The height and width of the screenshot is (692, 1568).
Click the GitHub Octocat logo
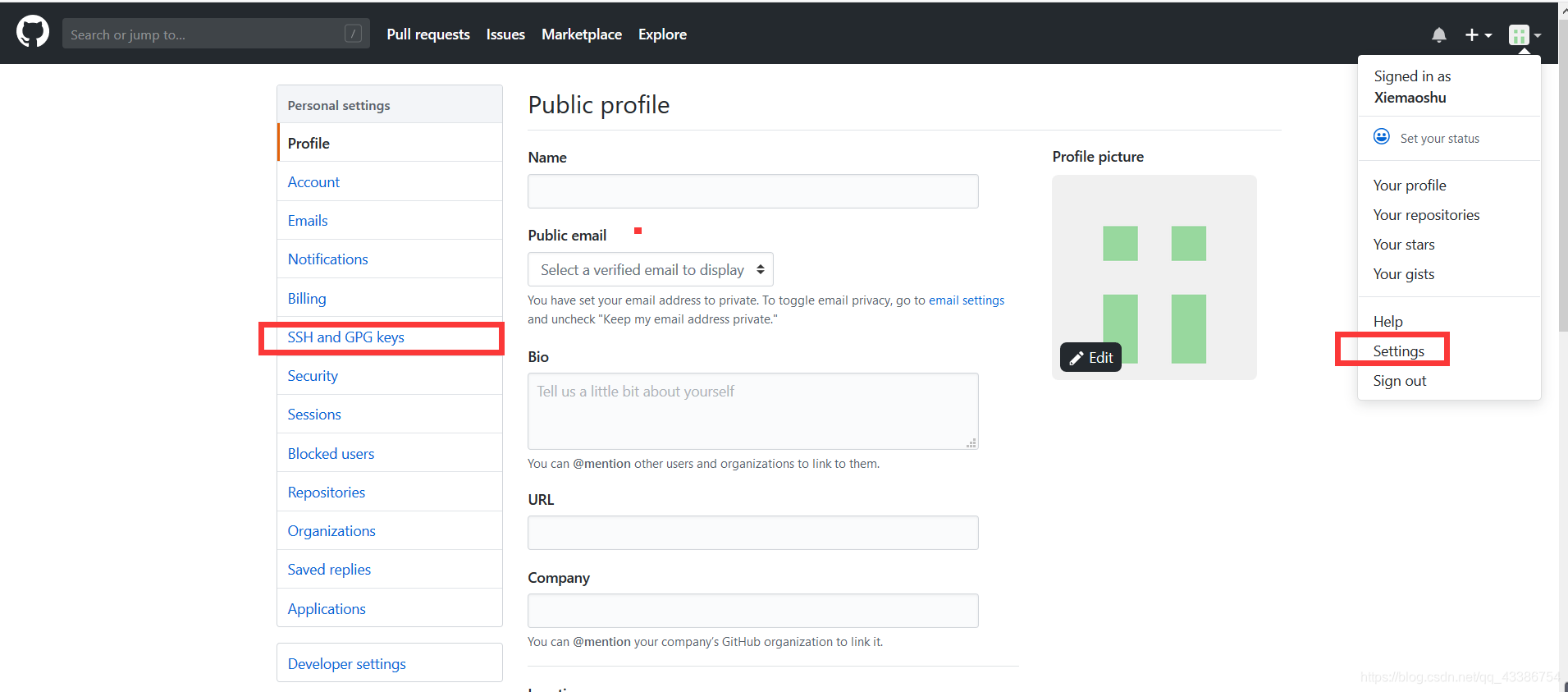point(33,33)
